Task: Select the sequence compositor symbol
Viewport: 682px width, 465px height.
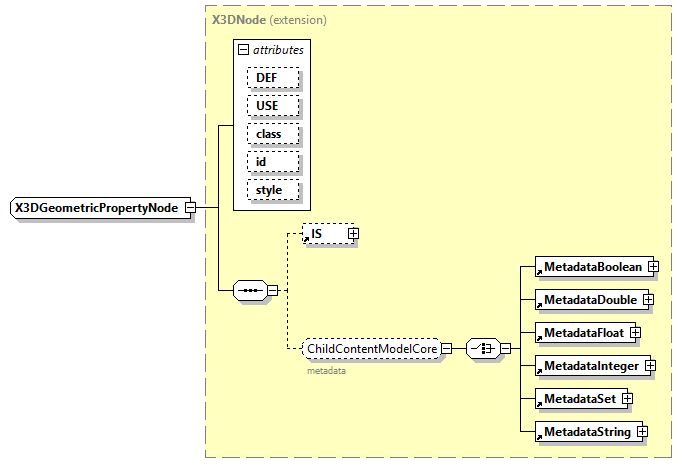Action: pyautogui.click(x=251, y=290)
